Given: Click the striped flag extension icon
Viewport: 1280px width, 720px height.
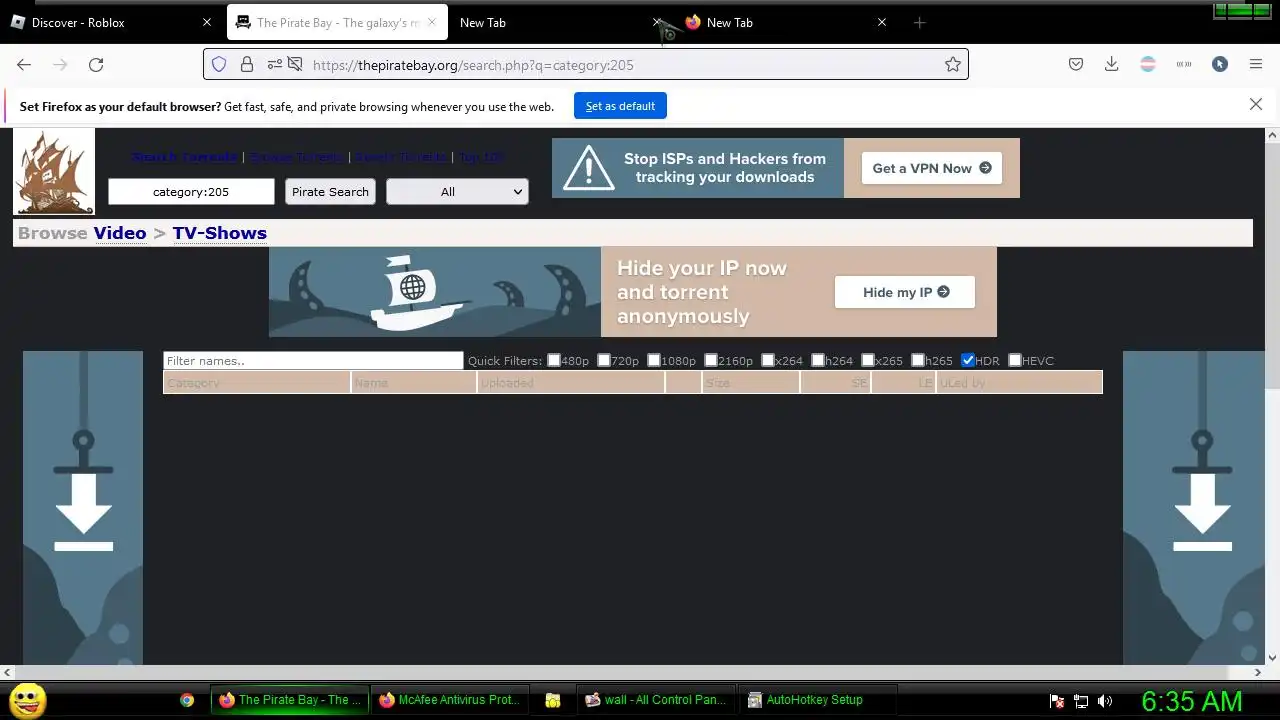Looking at the screenshot, I should tap(1148, 64).
